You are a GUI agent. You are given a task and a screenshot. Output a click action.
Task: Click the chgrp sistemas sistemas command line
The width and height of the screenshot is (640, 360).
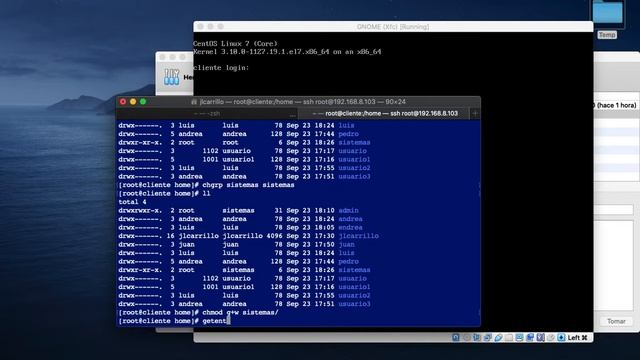click(206, 185)
